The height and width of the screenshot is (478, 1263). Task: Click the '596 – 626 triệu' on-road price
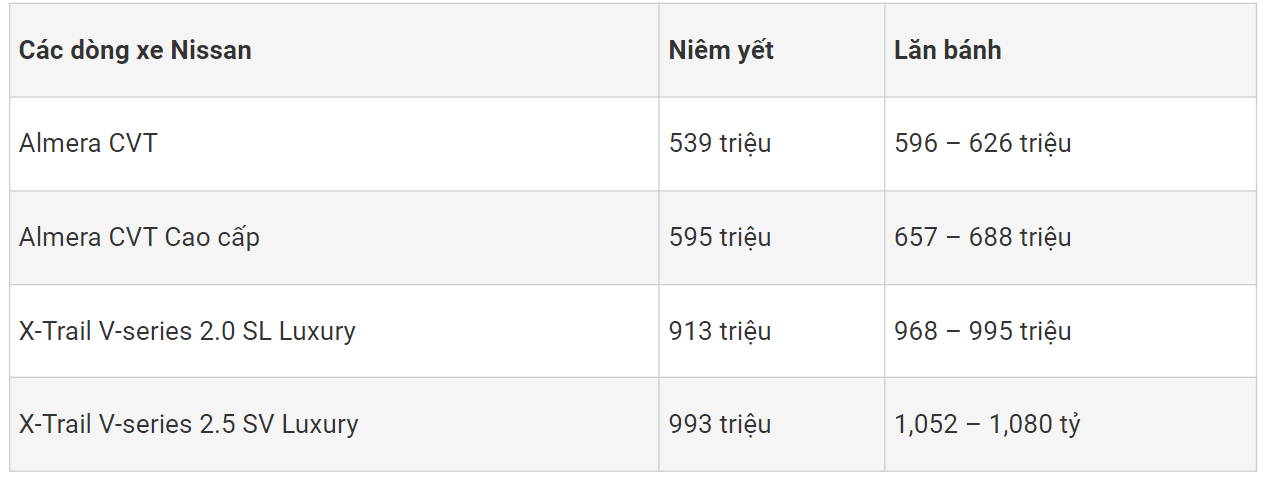coord(982,143)
